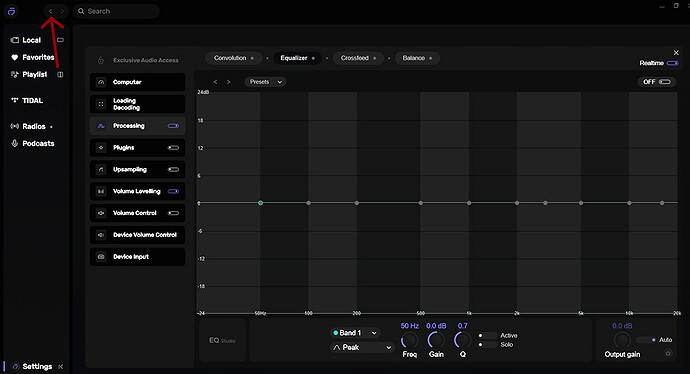Image resolution: width=690 pixels, height=374 pixels.
Task: Click the EQ Studio logo button
Action: 222,340
